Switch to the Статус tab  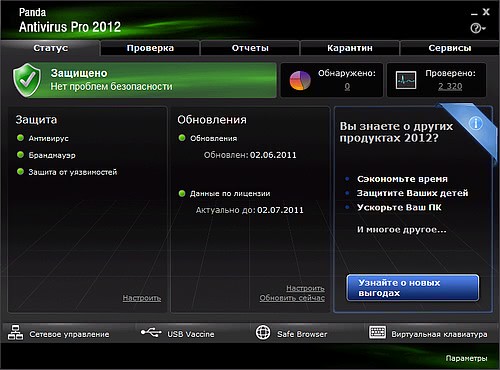tap(50, 48)
